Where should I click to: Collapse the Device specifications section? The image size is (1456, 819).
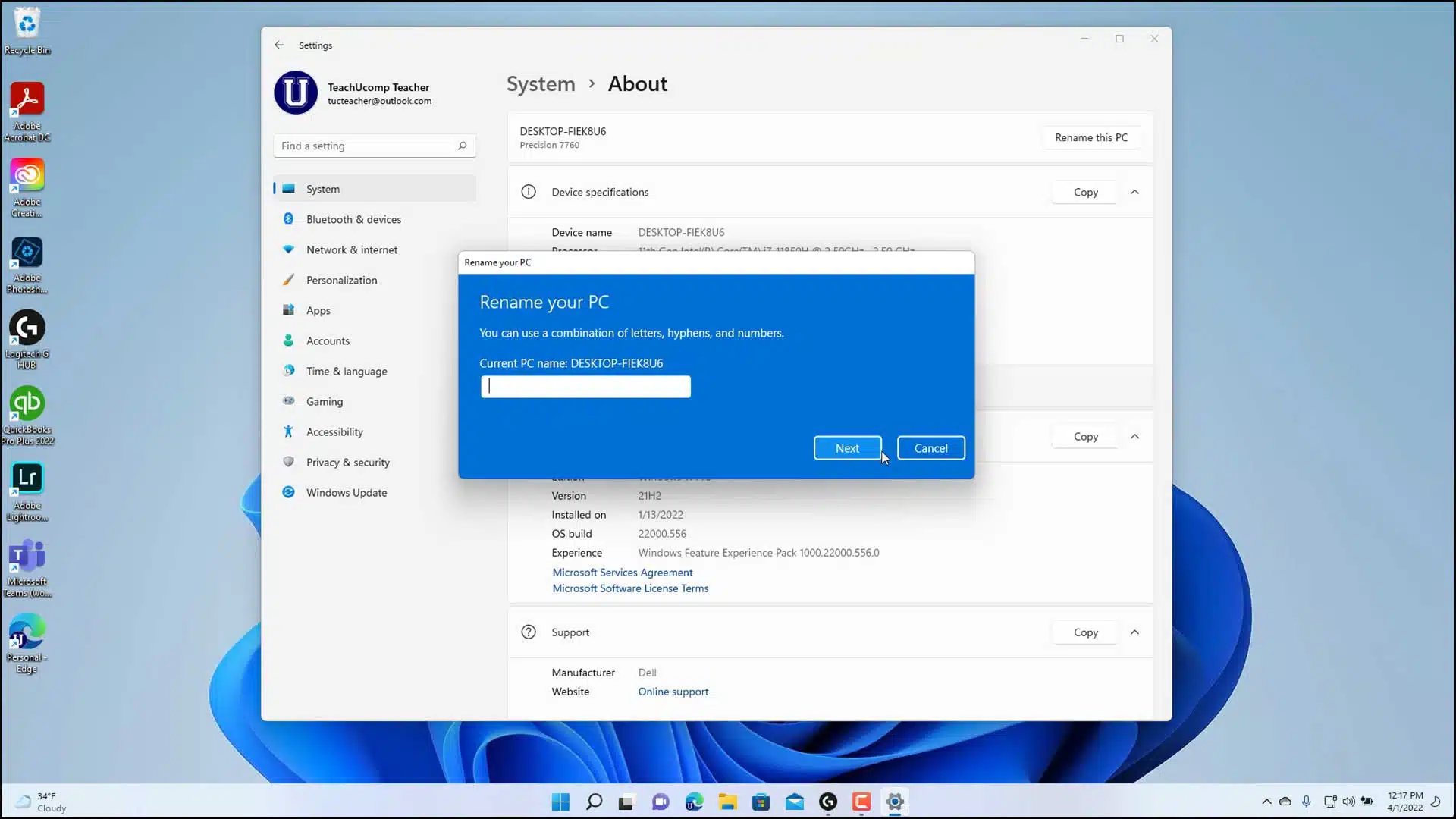point(1135,192)
